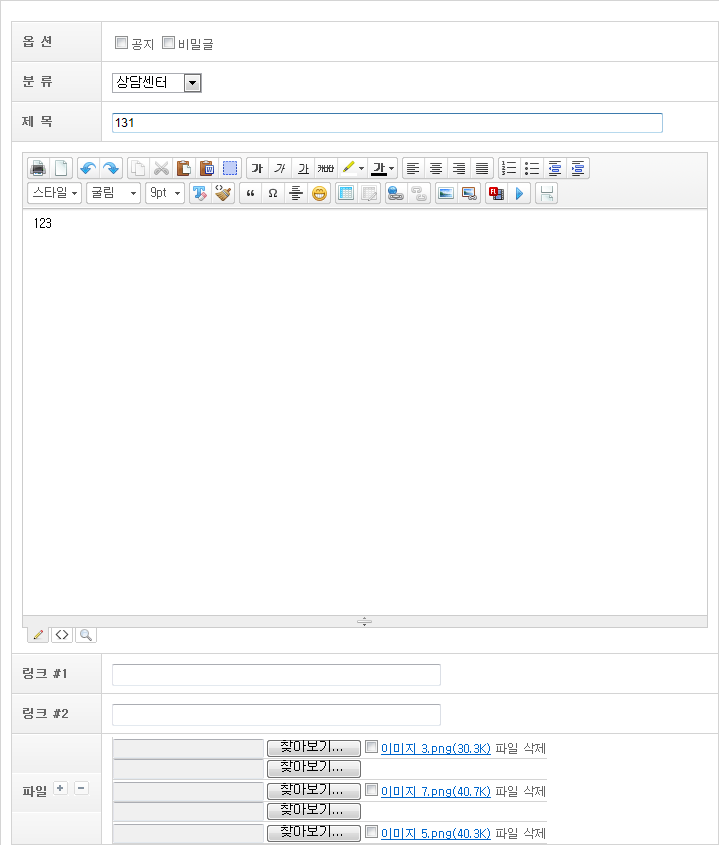Image resolution: width=719 pixels, height=845 pixels.
Task: Expand the 9pt font size dropdown
Action: 165,194
